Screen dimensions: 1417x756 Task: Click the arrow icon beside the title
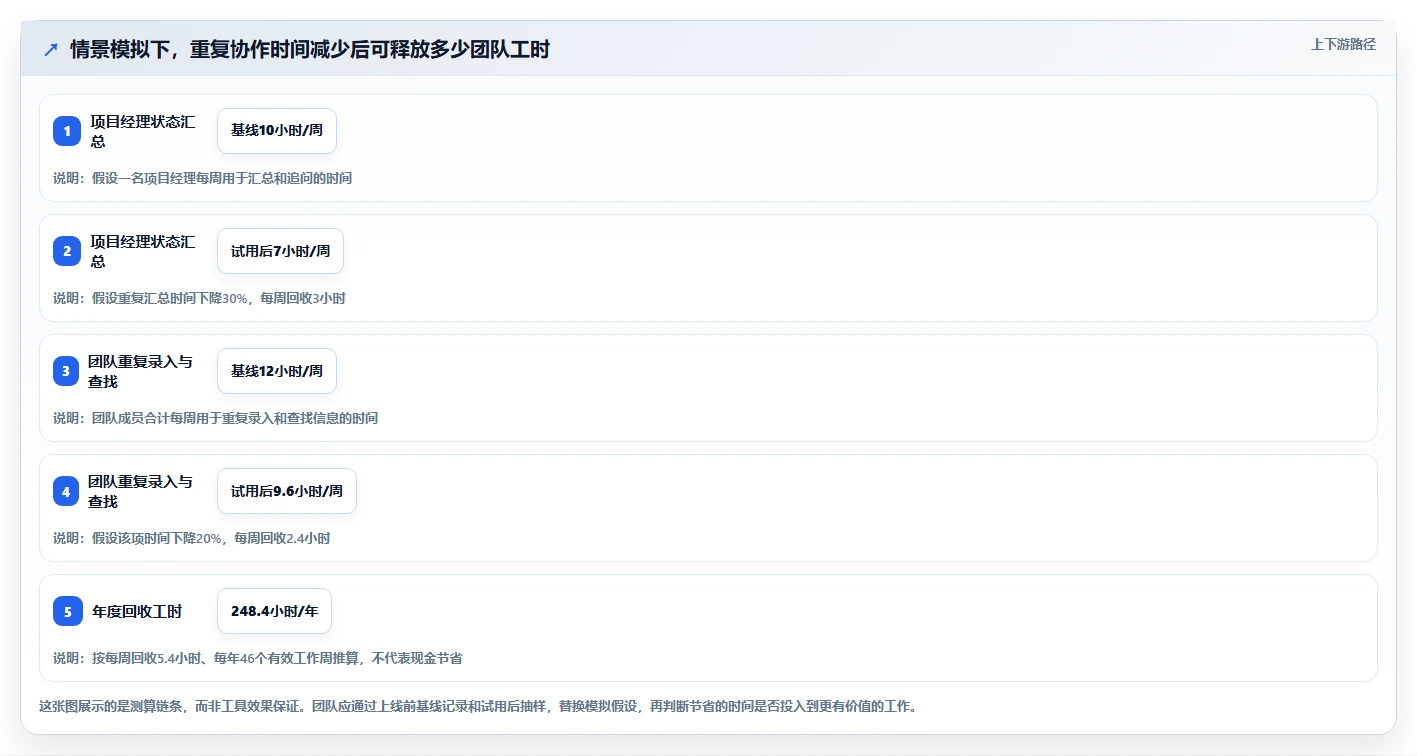point(51,49)
